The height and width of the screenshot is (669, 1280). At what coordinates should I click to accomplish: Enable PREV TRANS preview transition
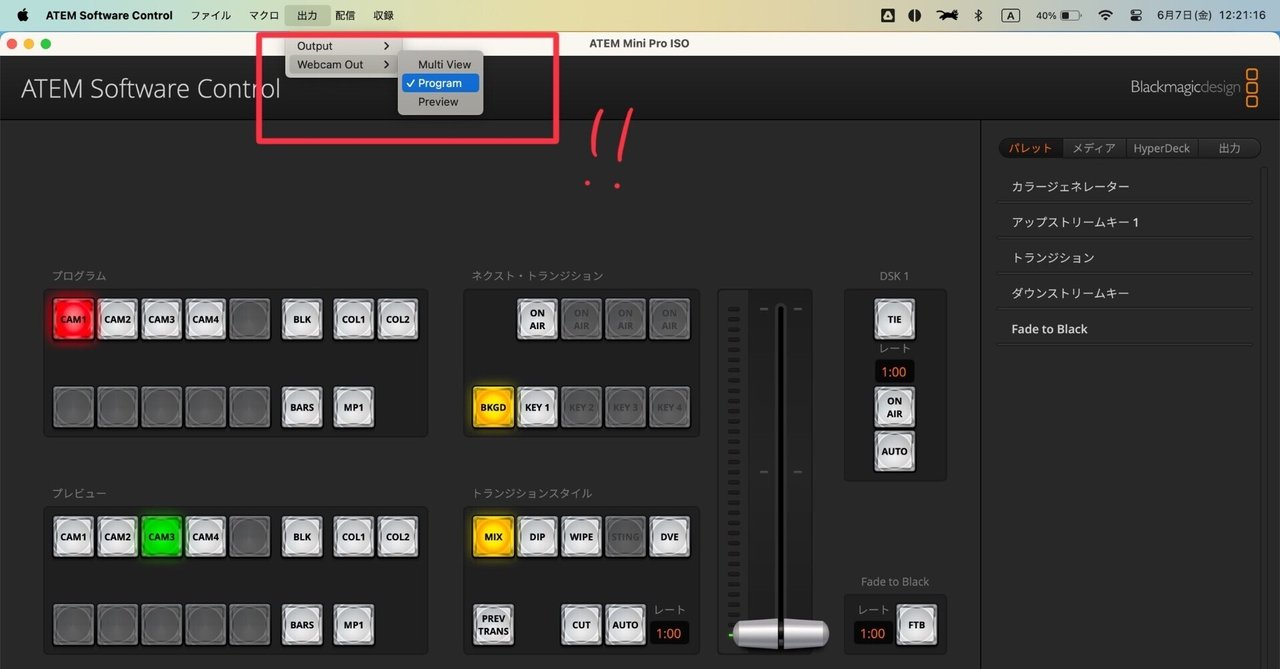493,624
